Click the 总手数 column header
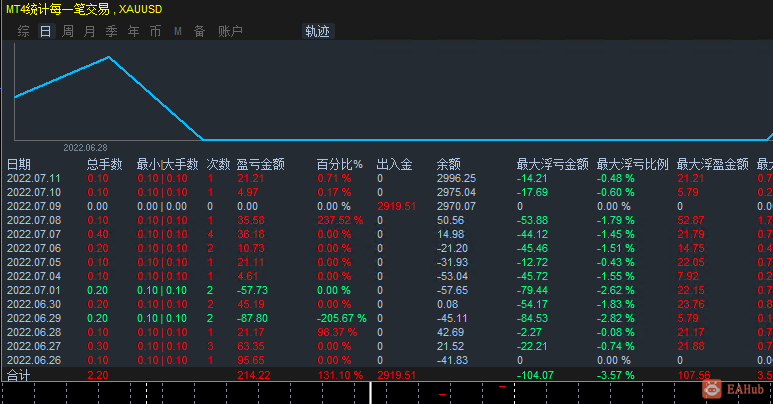Screen dimensions: 773x404 (x=105, y=164)
